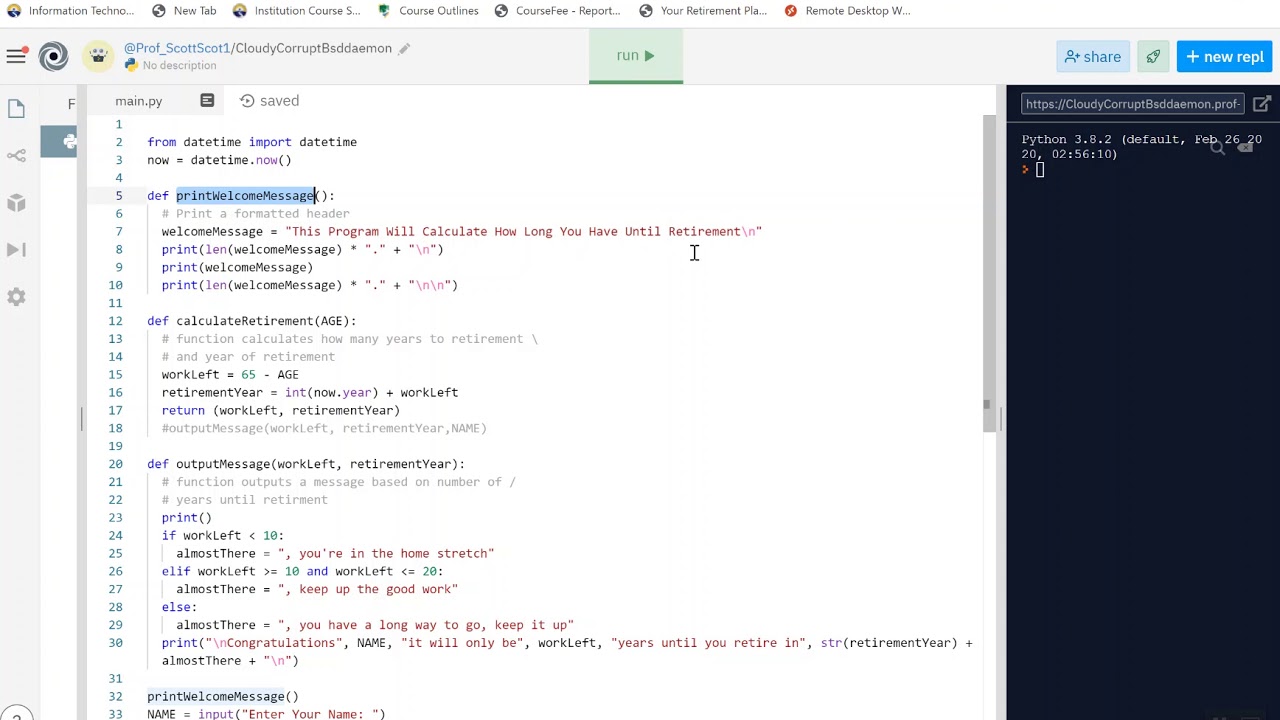Switch to the Your Retirement Pla... browser tab
The image size is (1280, 720).
tap(703, 10)
